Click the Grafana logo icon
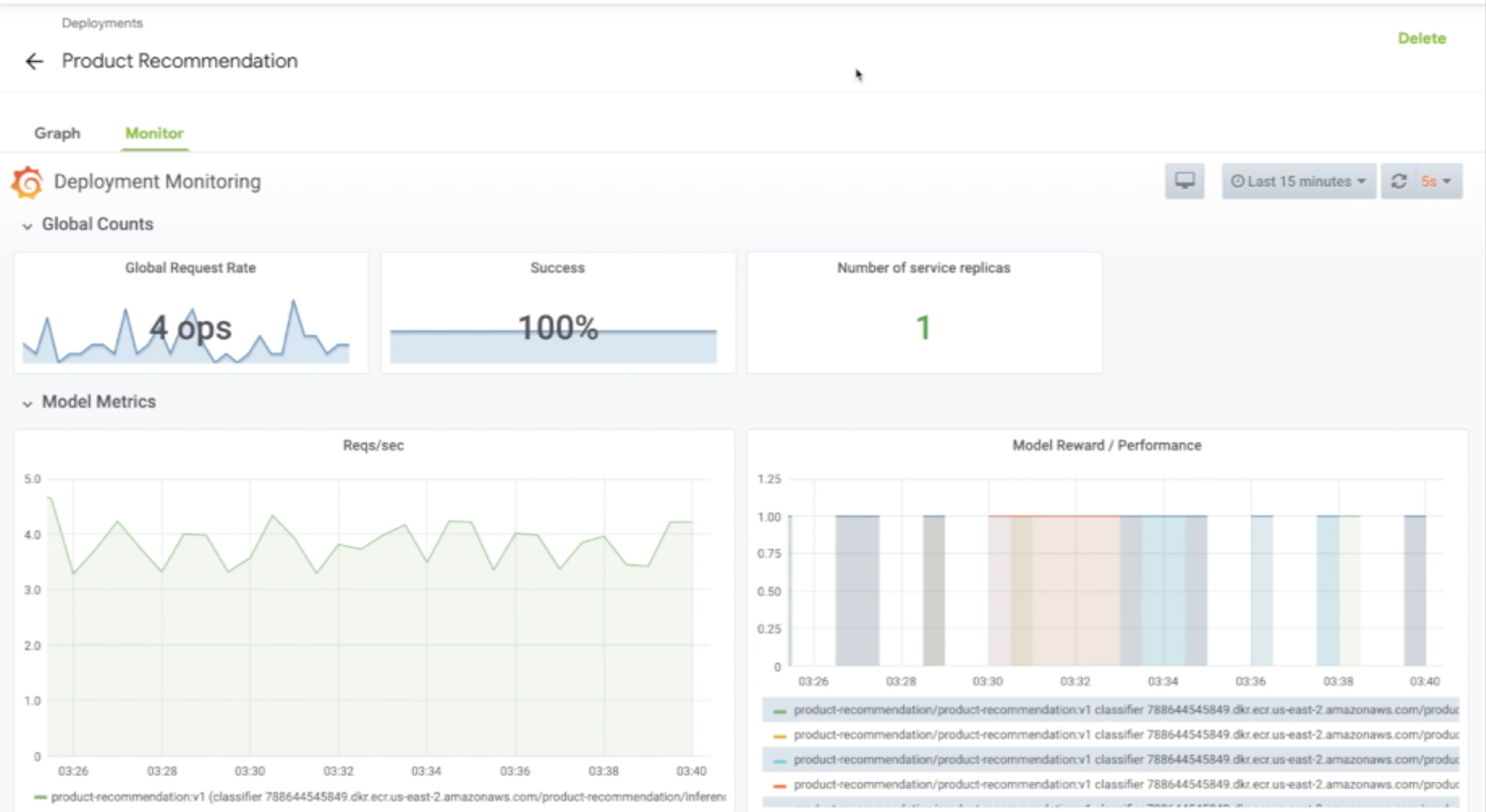Image resolution: width=1486 pixels, height=812 pixels. point(27,182)
